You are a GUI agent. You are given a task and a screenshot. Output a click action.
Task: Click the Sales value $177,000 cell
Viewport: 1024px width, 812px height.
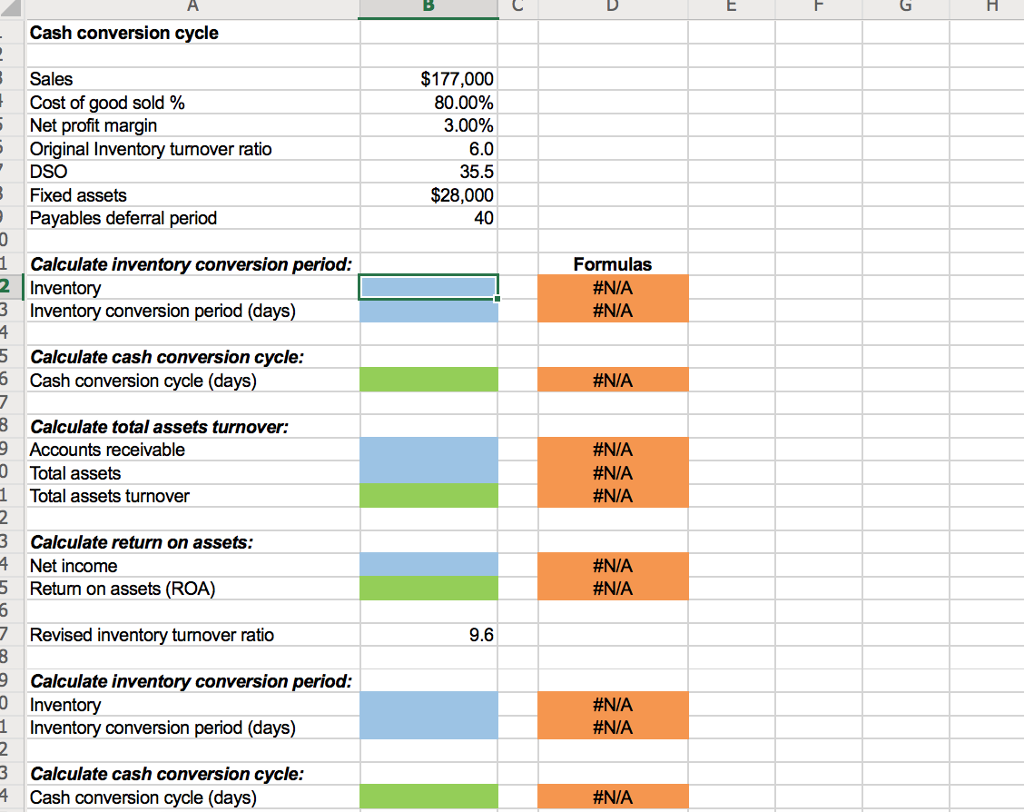coord(428,79)
